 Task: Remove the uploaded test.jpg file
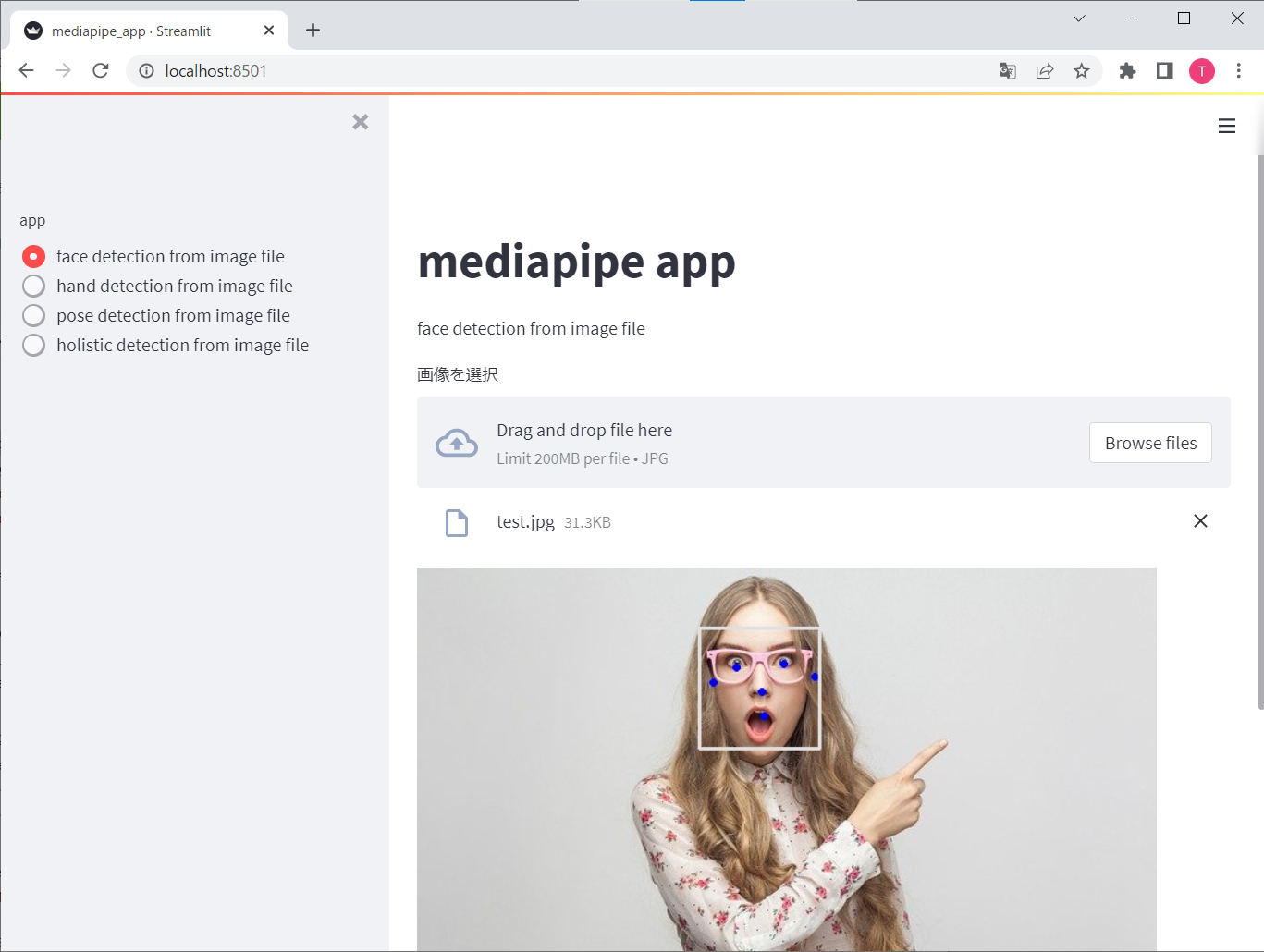click(x=1200, y=521)
